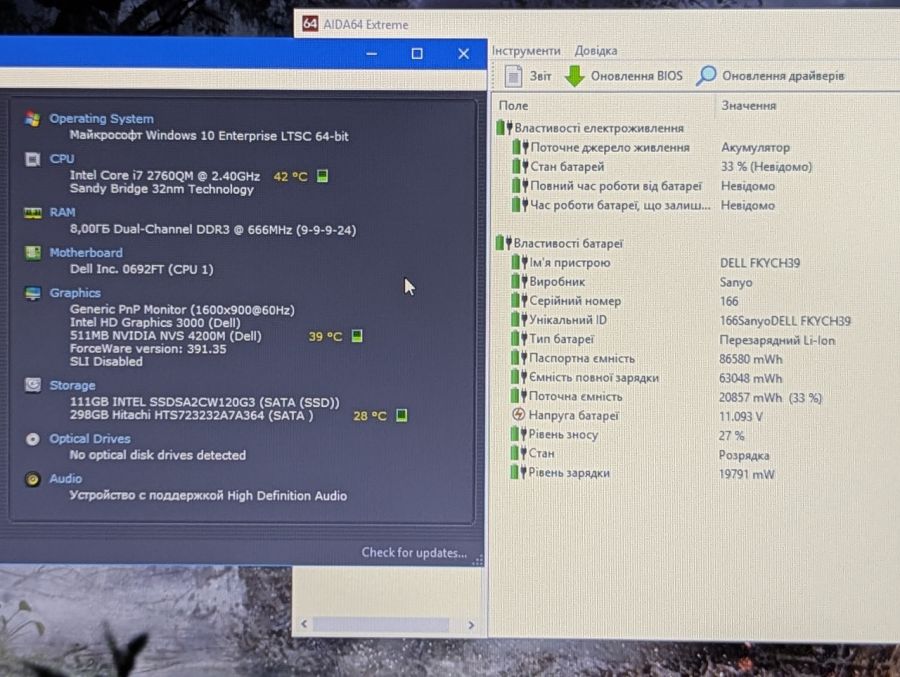Click the AIDA64 Extreme title bar icon
This screenshot has width=900, height=677.
coord(310,24)
